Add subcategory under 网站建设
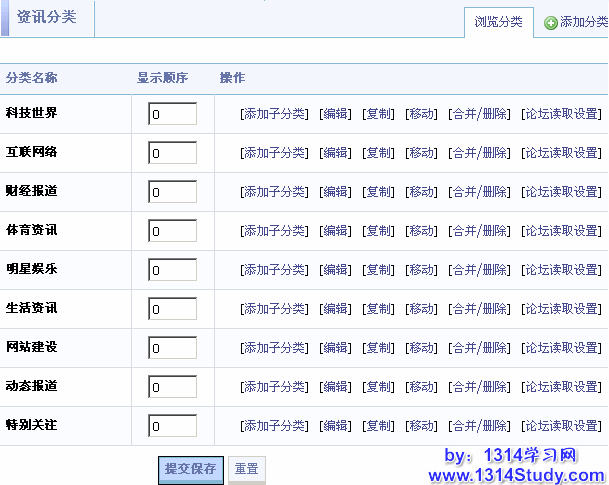609x485 pixels. pos(274,348)
